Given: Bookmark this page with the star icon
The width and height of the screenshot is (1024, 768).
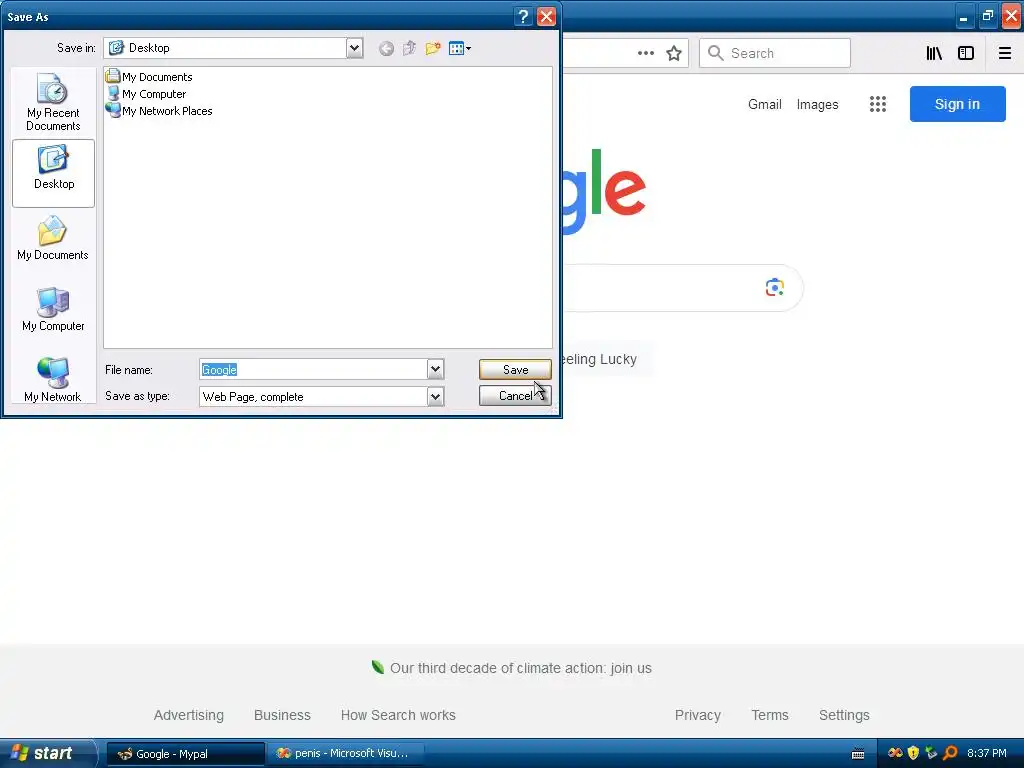Looking at the screenshot, I should (x=674, y=53).
